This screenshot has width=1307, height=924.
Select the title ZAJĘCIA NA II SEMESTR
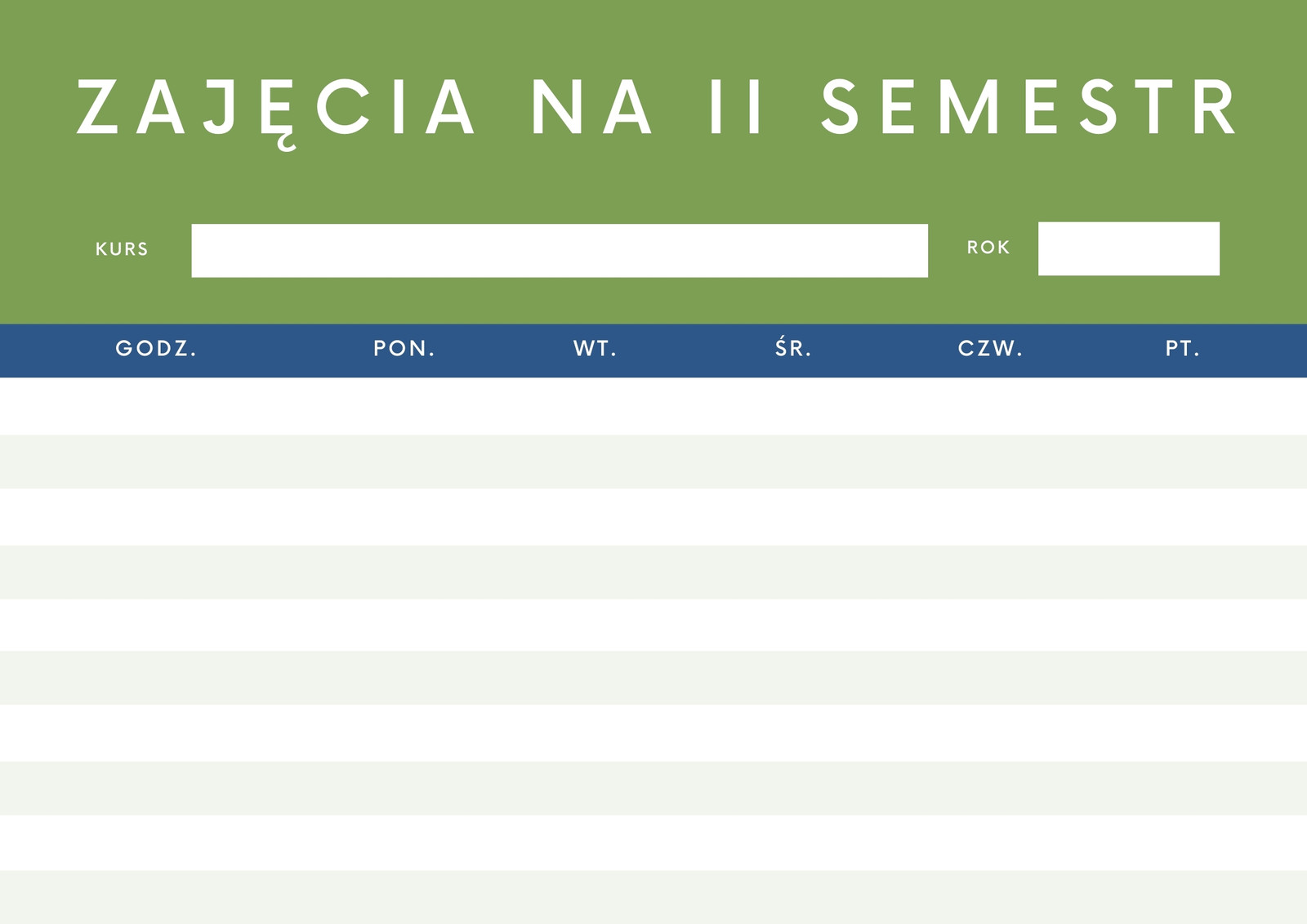click(x=657, y=109)
